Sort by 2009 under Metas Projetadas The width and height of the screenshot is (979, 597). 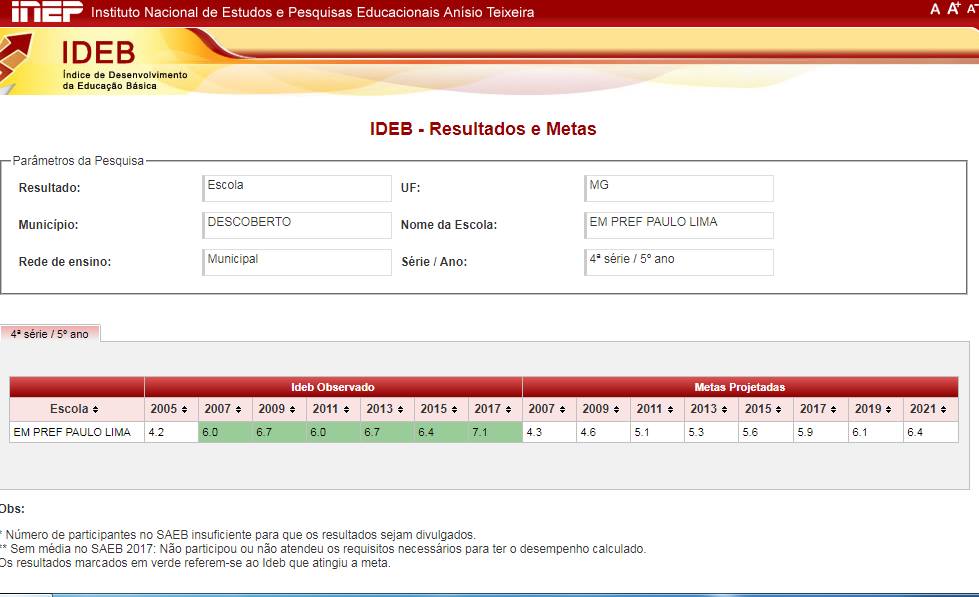coord(603,409)
